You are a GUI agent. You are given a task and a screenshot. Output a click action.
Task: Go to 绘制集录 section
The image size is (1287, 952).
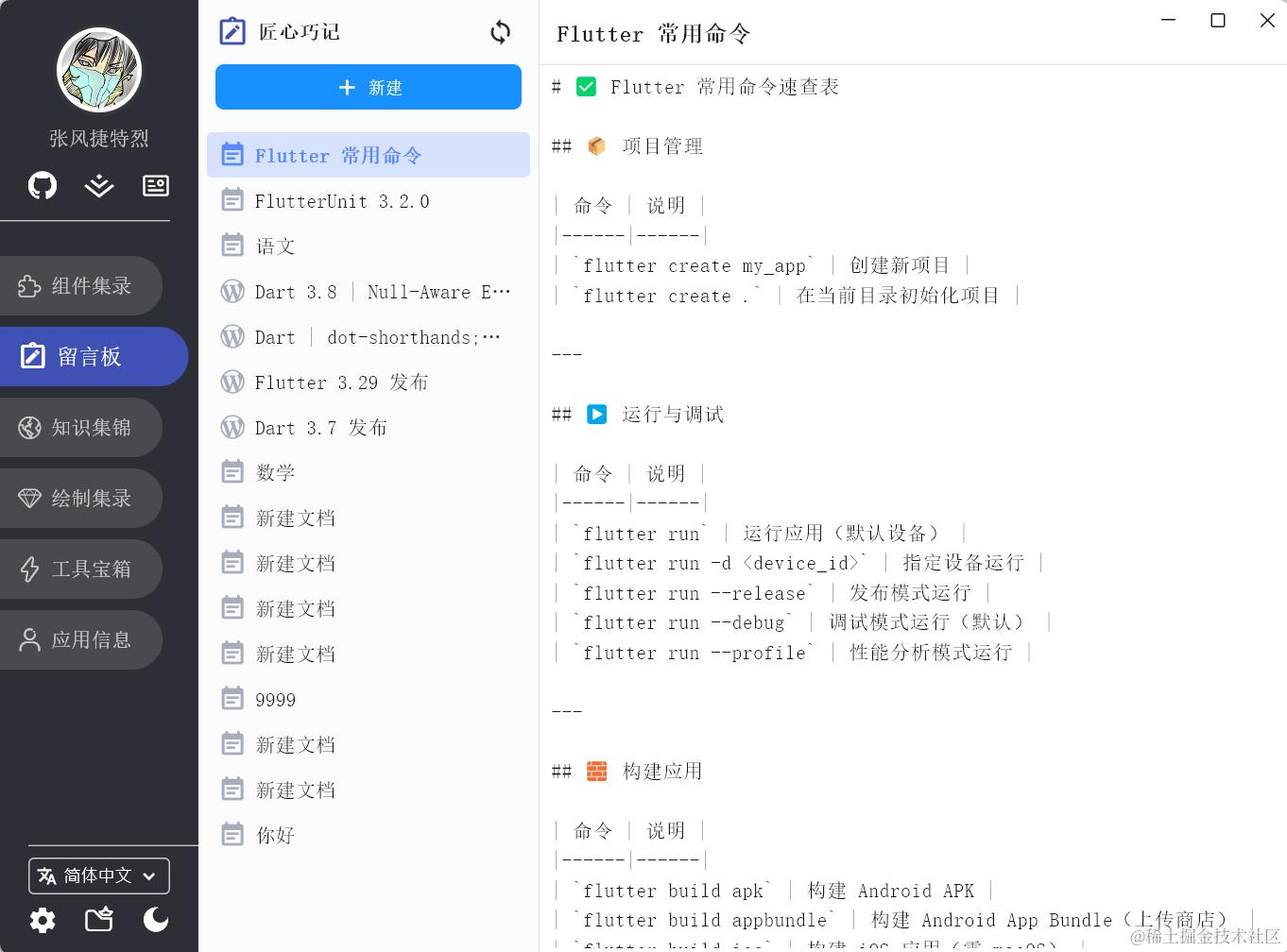[x=81, y=498]
